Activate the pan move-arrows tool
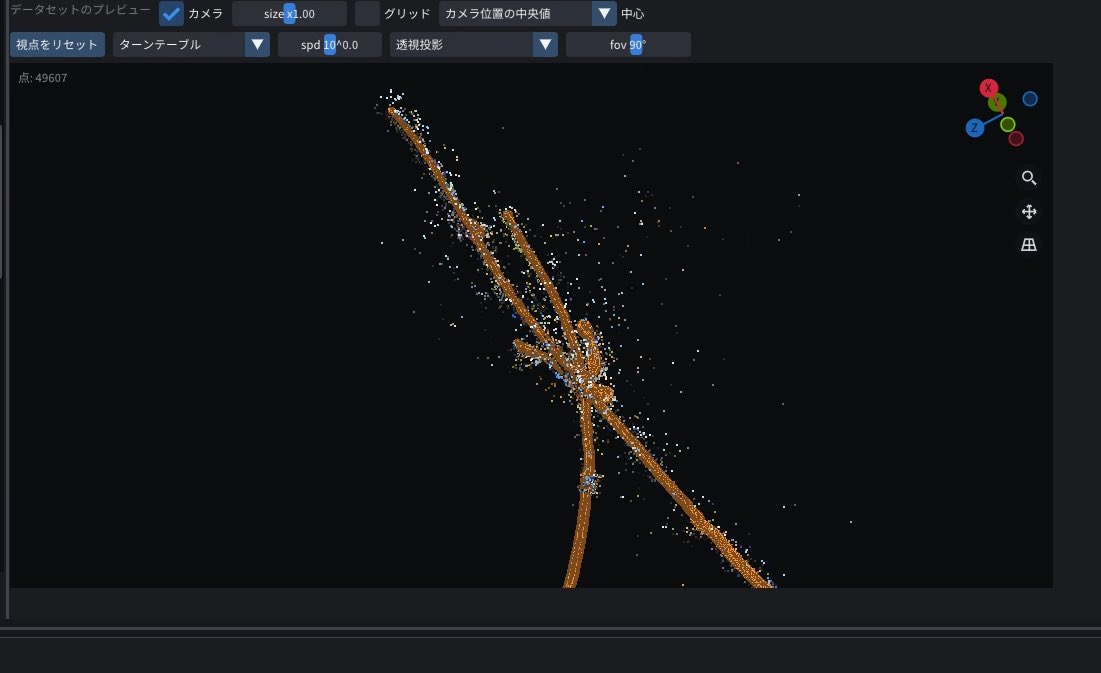This screenshot has width=1101, height=673. [1029, 211]
